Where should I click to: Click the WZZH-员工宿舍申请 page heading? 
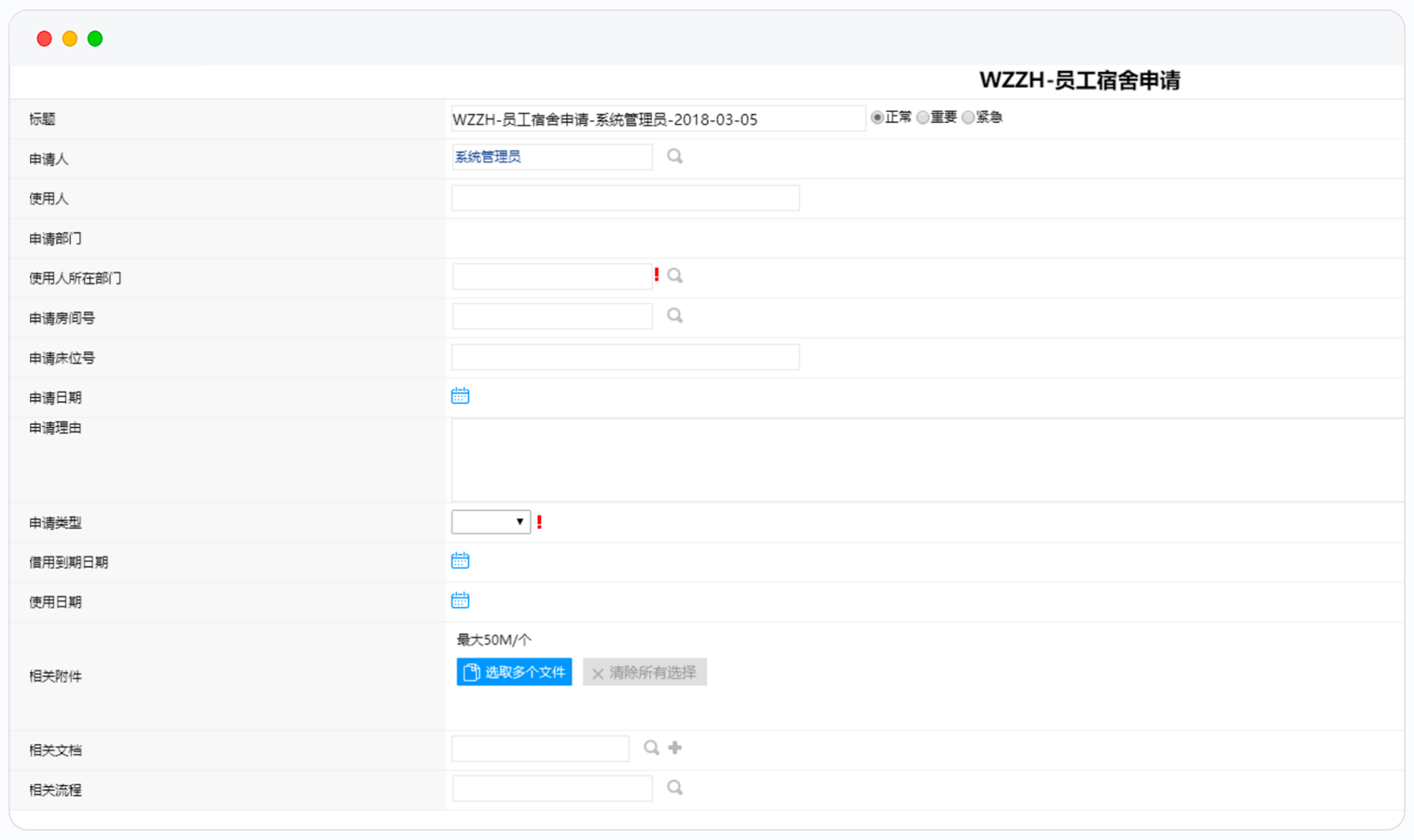(x=1079, y=80)
